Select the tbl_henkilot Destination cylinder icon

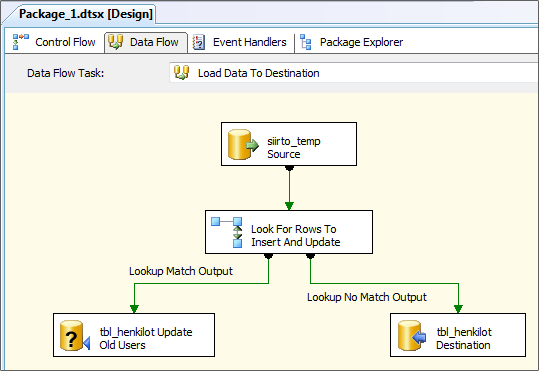point(412,336)
